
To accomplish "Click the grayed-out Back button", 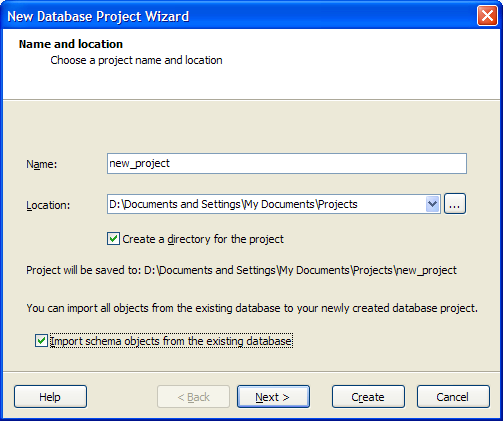I will [194, 397].
